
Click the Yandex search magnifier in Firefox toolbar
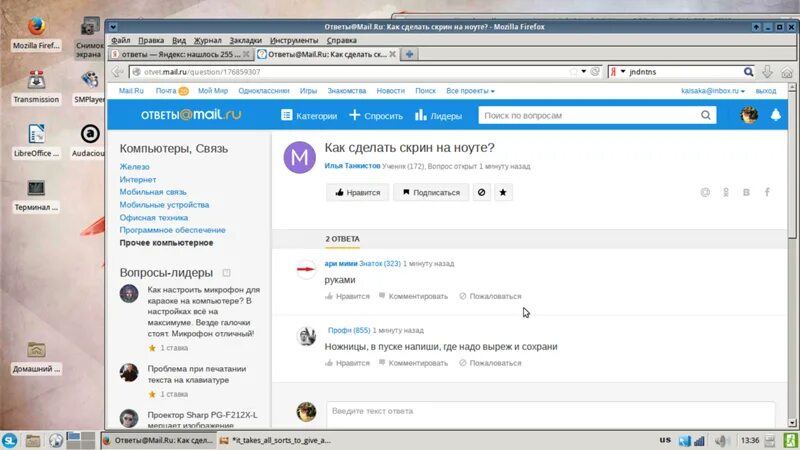748,72
